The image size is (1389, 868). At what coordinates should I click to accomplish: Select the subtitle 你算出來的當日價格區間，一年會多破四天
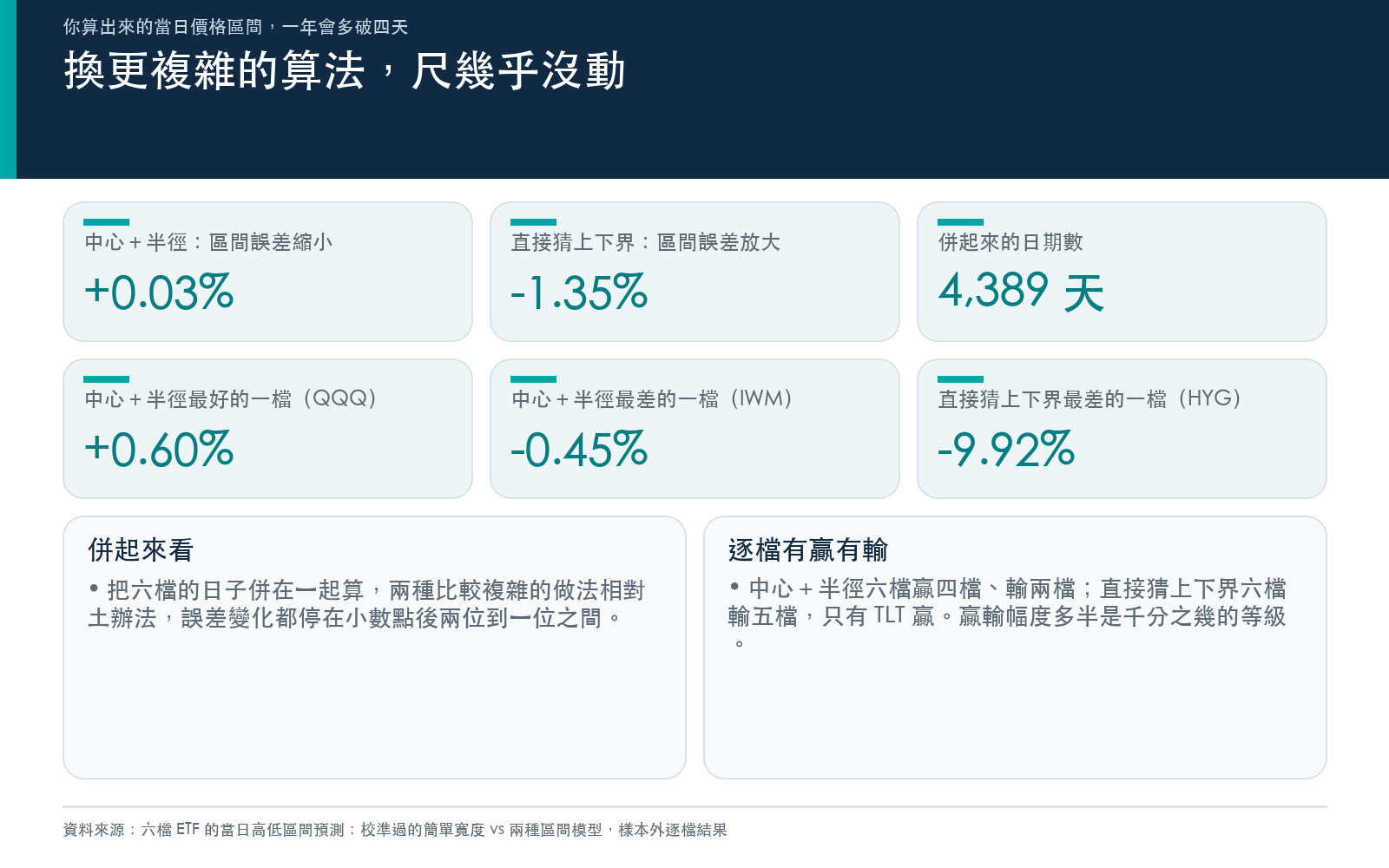(x=235, y=27)
